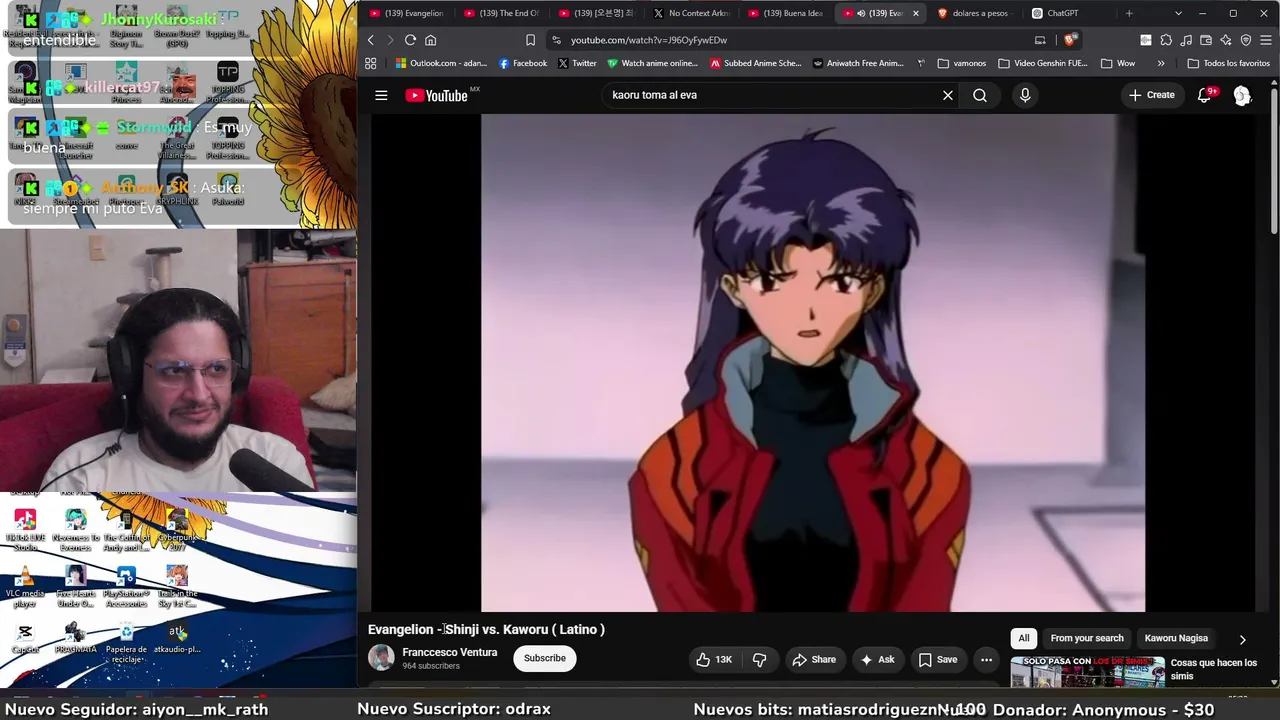Open the Aniwatch Free Anim... bookmark
This screenshot has height=720, width=1280.
tap(858, 63)
